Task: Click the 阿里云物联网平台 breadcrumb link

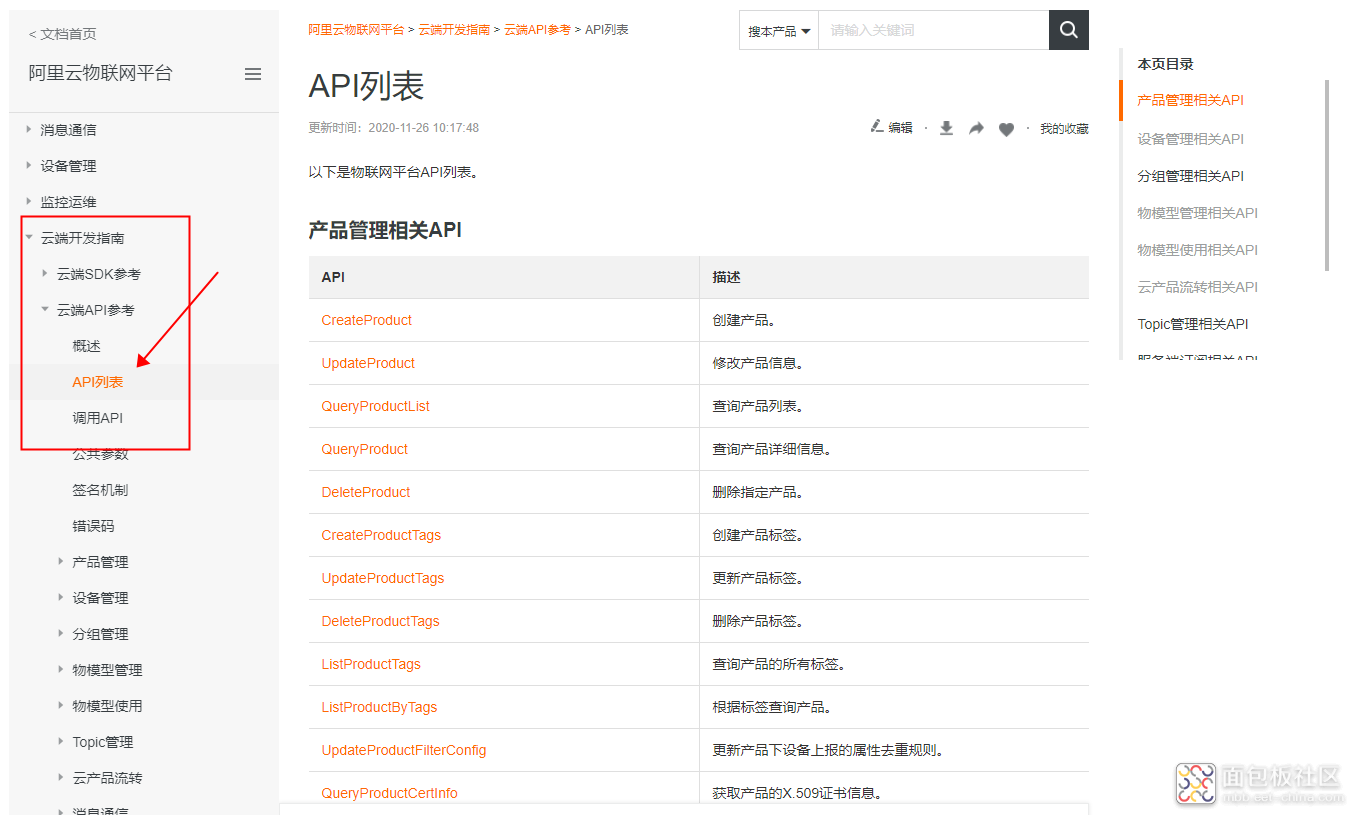Action: pyautogui.click(x=356, y=30)
